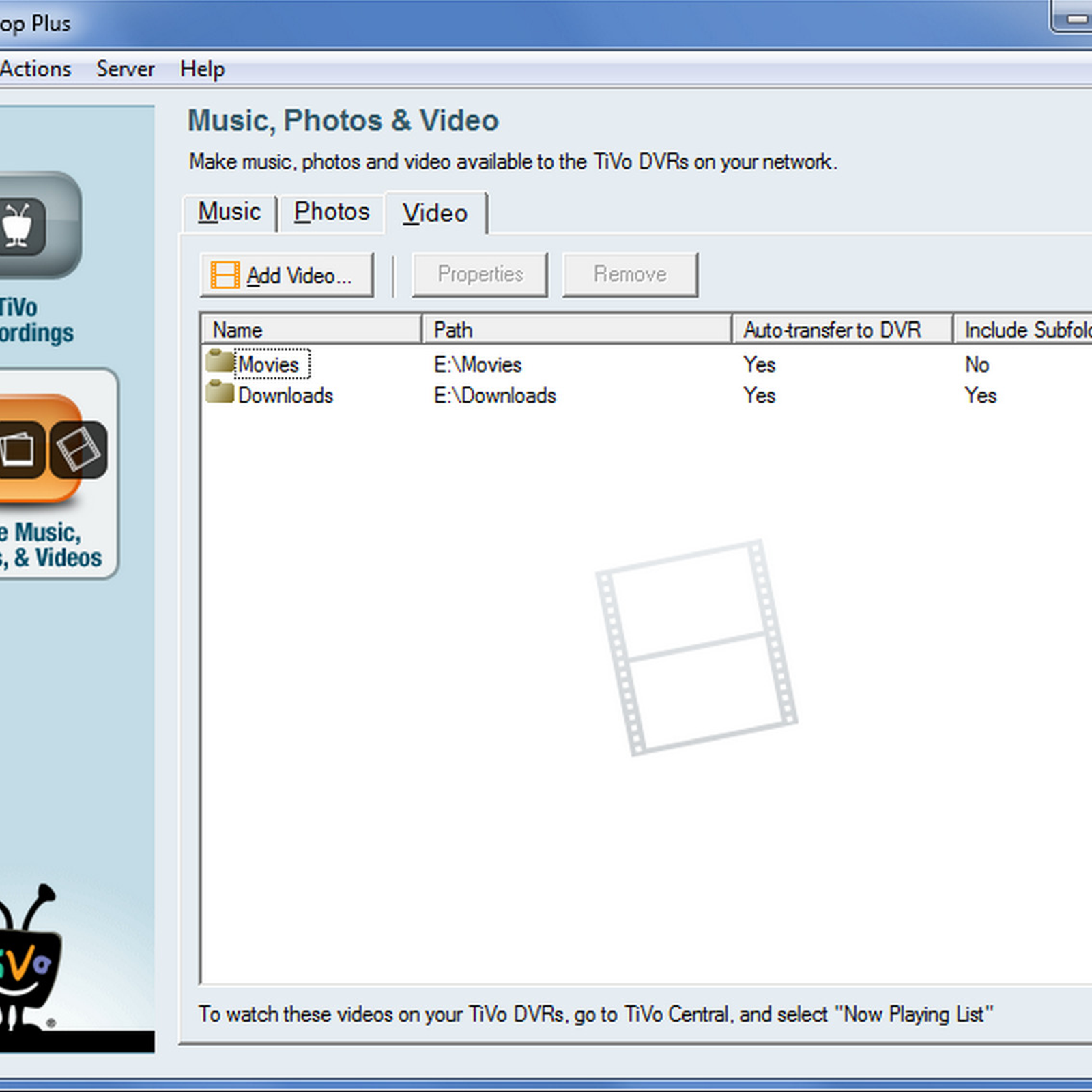Click the Downloads folder icon
Image resolution: width=1092 pixels, height=1092 pixels.
coord(220,392)
